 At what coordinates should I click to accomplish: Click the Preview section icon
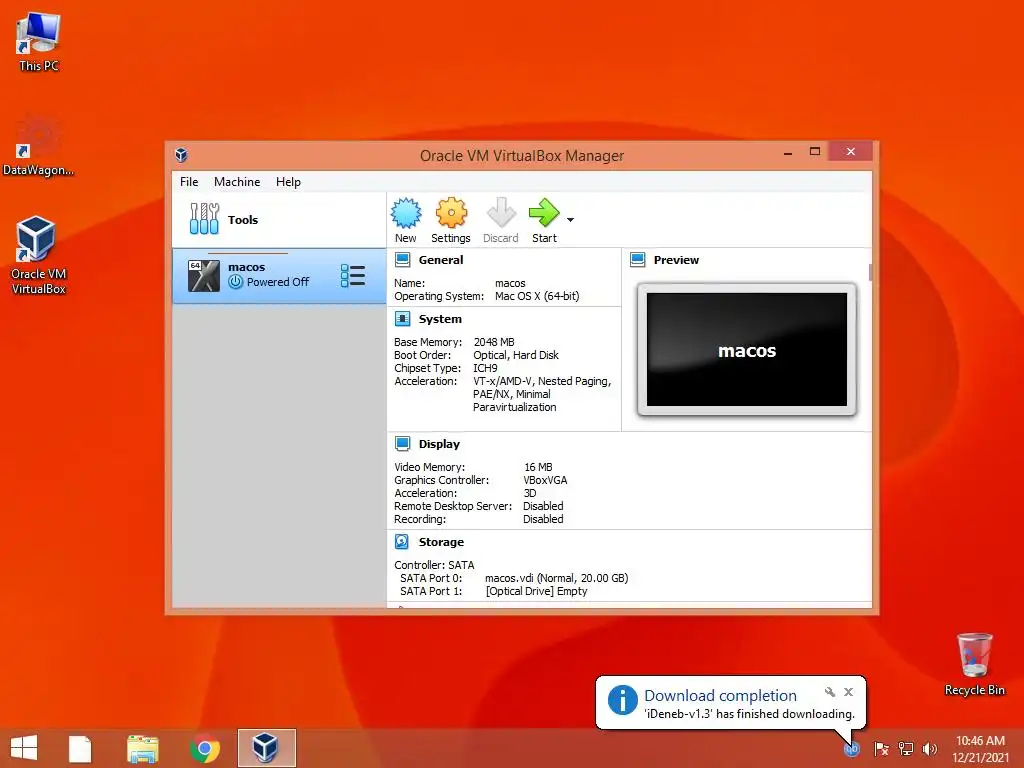[638, 260]
